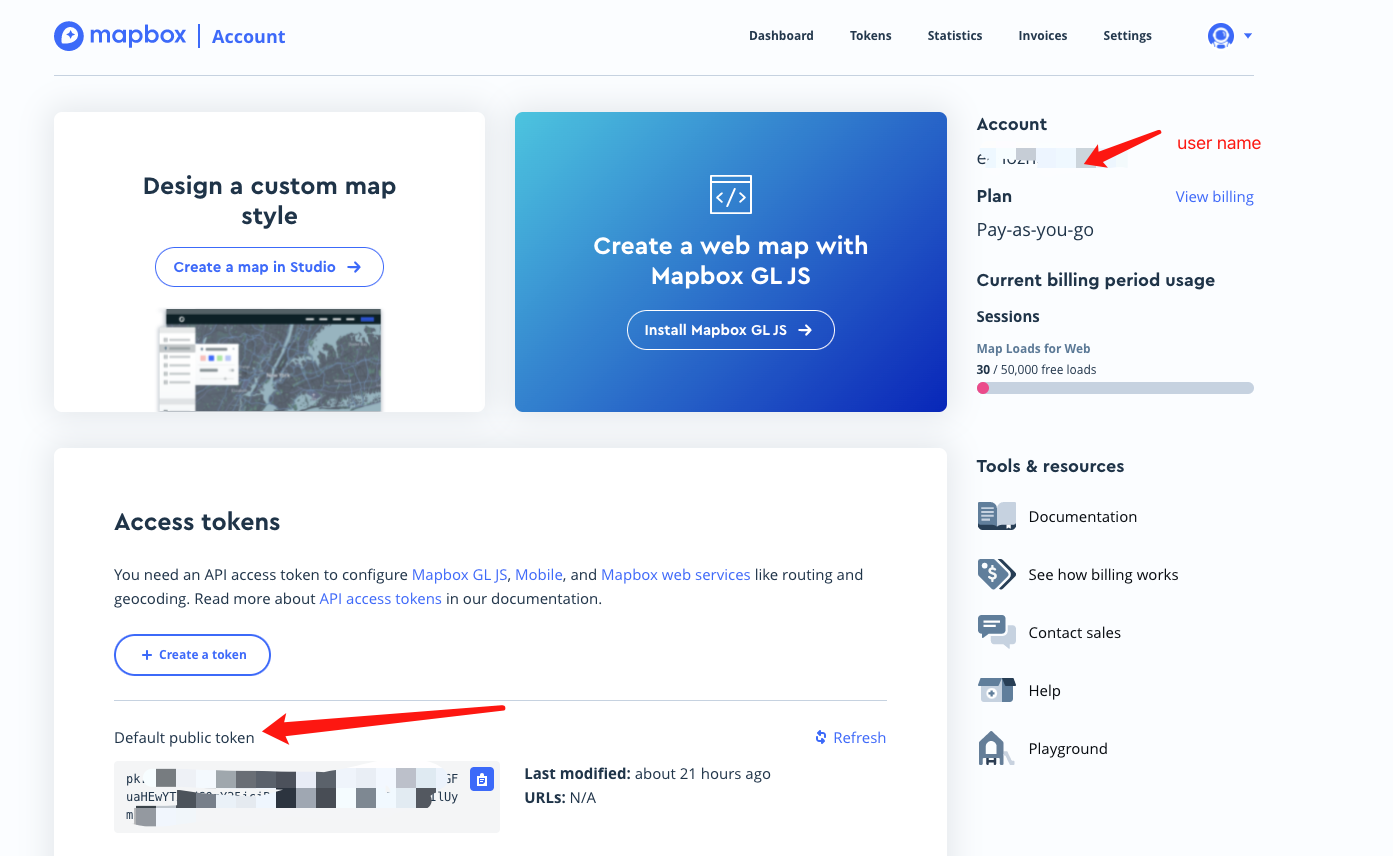Refresh the default public token

[x=850, y=737]
